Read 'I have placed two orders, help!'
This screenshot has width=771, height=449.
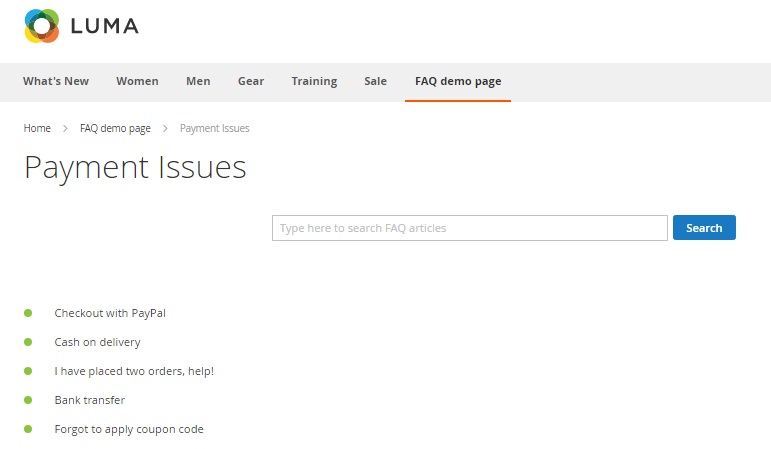[x=134, y=371]
